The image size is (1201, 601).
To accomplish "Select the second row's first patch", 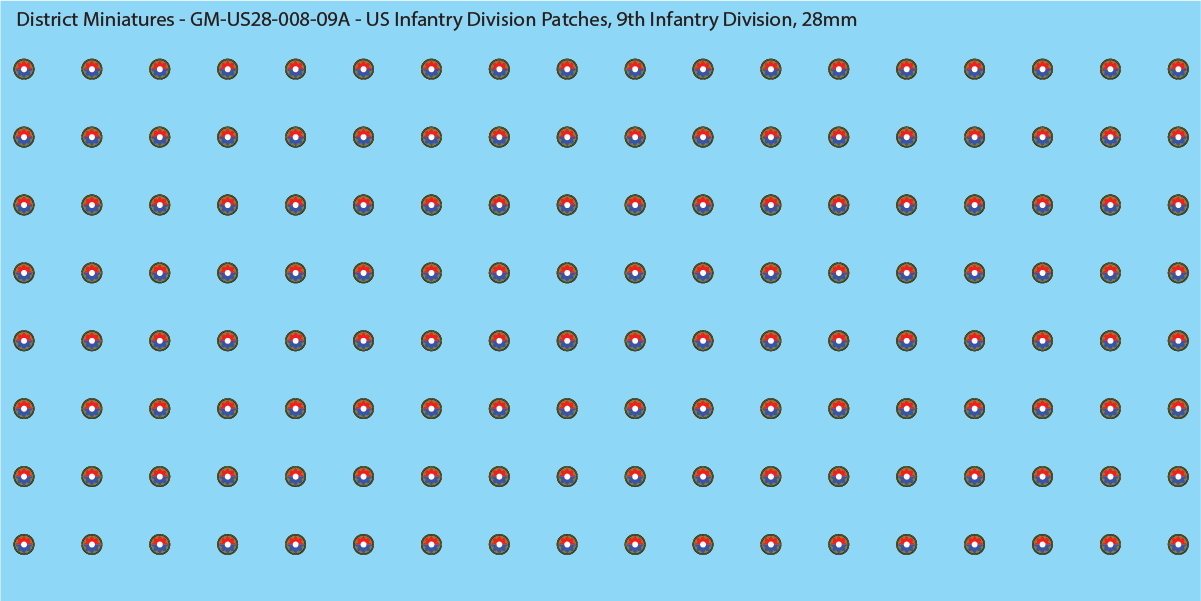I will [24, 137].
